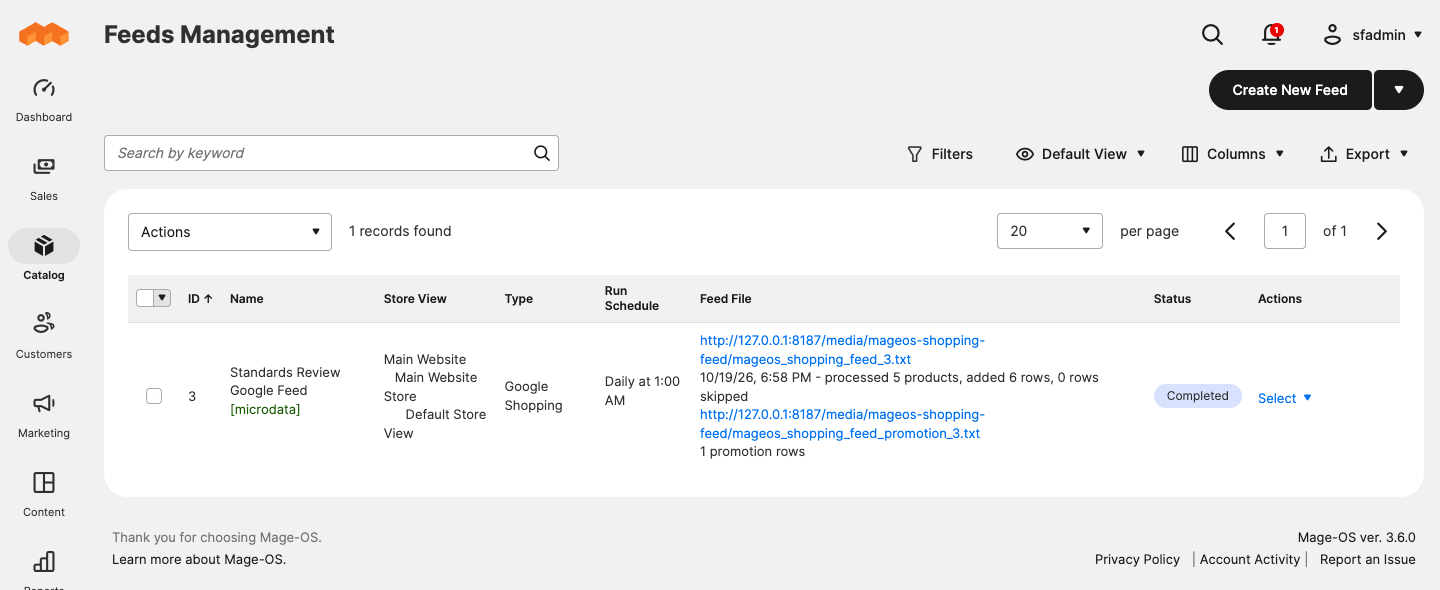Tick the checkbox for feed ID 3
The height and width of the screenshot is (590, 1440).
click(154, 396)
